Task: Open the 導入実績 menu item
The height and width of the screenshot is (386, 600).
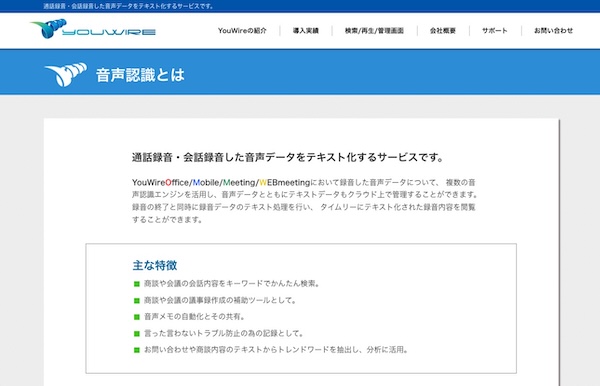Action: [306, 31]
